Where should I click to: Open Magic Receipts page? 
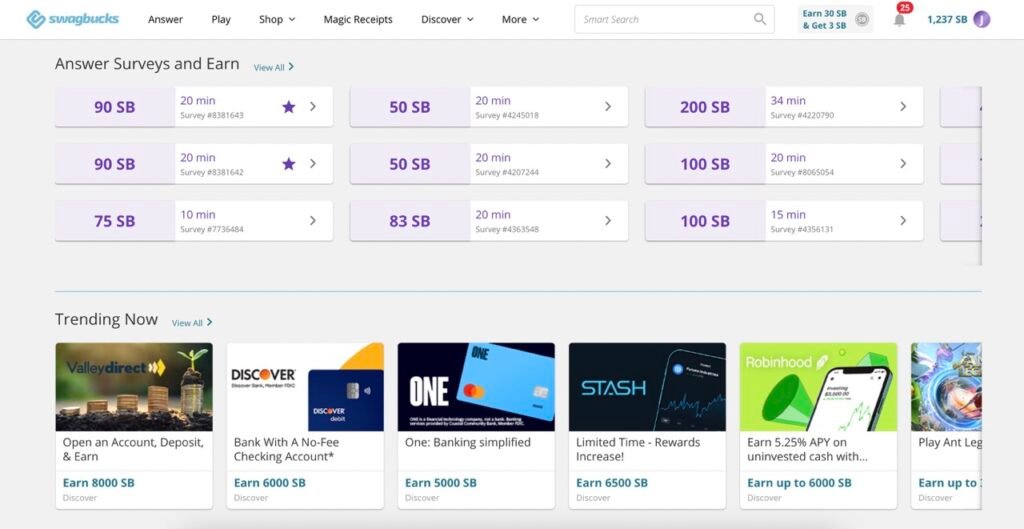pyautogui.click(x=358, y=20)
